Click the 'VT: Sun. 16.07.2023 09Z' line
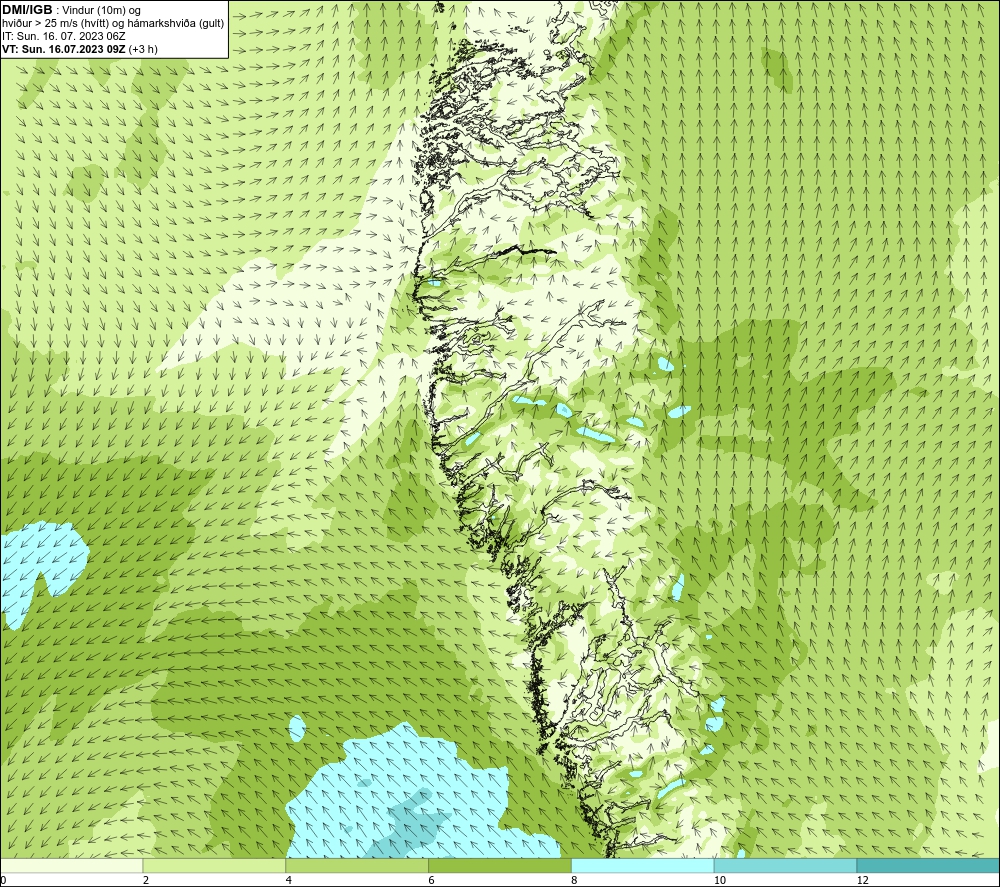This screenshot has width=1000, height=887. (64, 49)
